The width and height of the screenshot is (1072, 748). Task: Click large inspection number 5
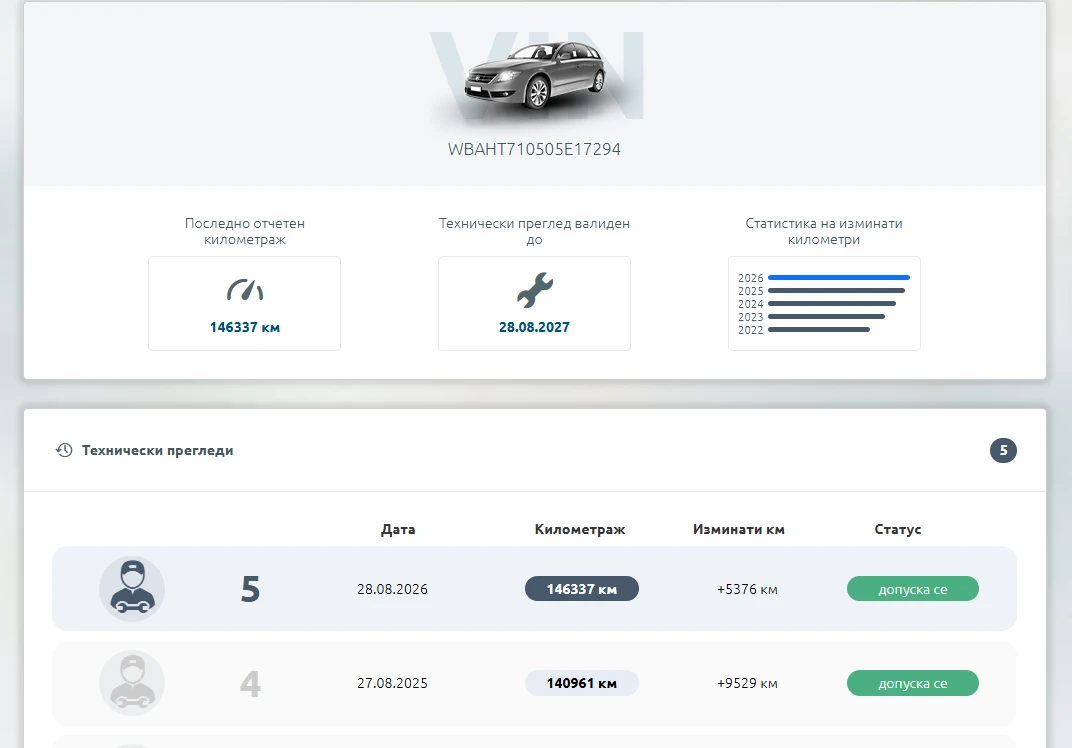click(x=250, y=589)
